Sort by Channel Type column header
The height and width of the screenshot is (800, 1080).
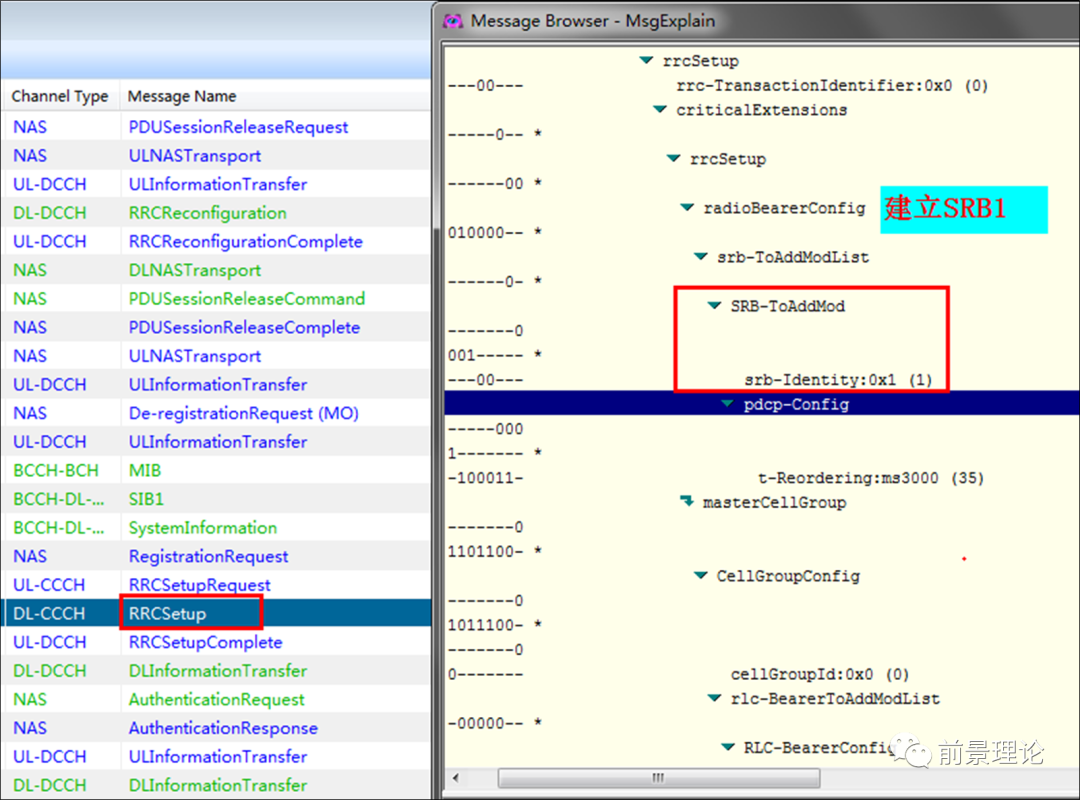60,96
